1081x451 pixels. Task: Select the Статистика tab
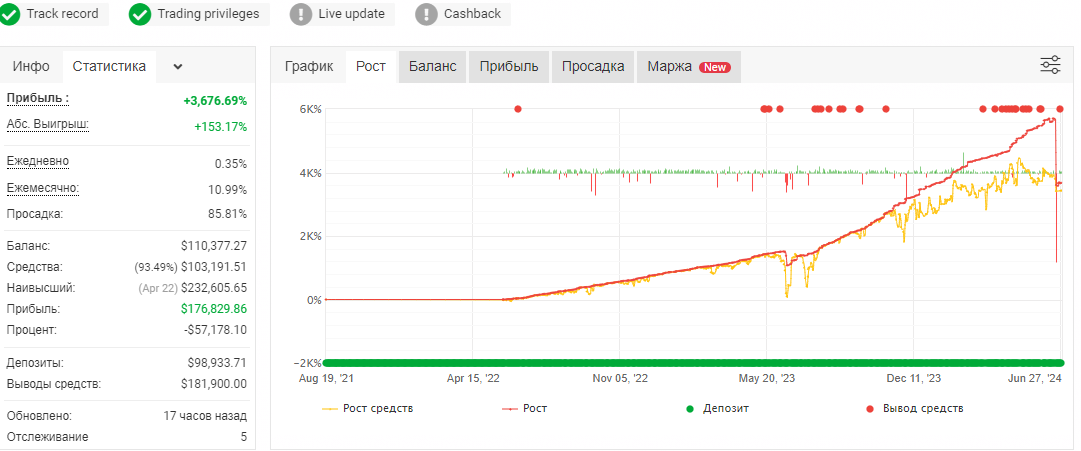(x=109, y=67)
